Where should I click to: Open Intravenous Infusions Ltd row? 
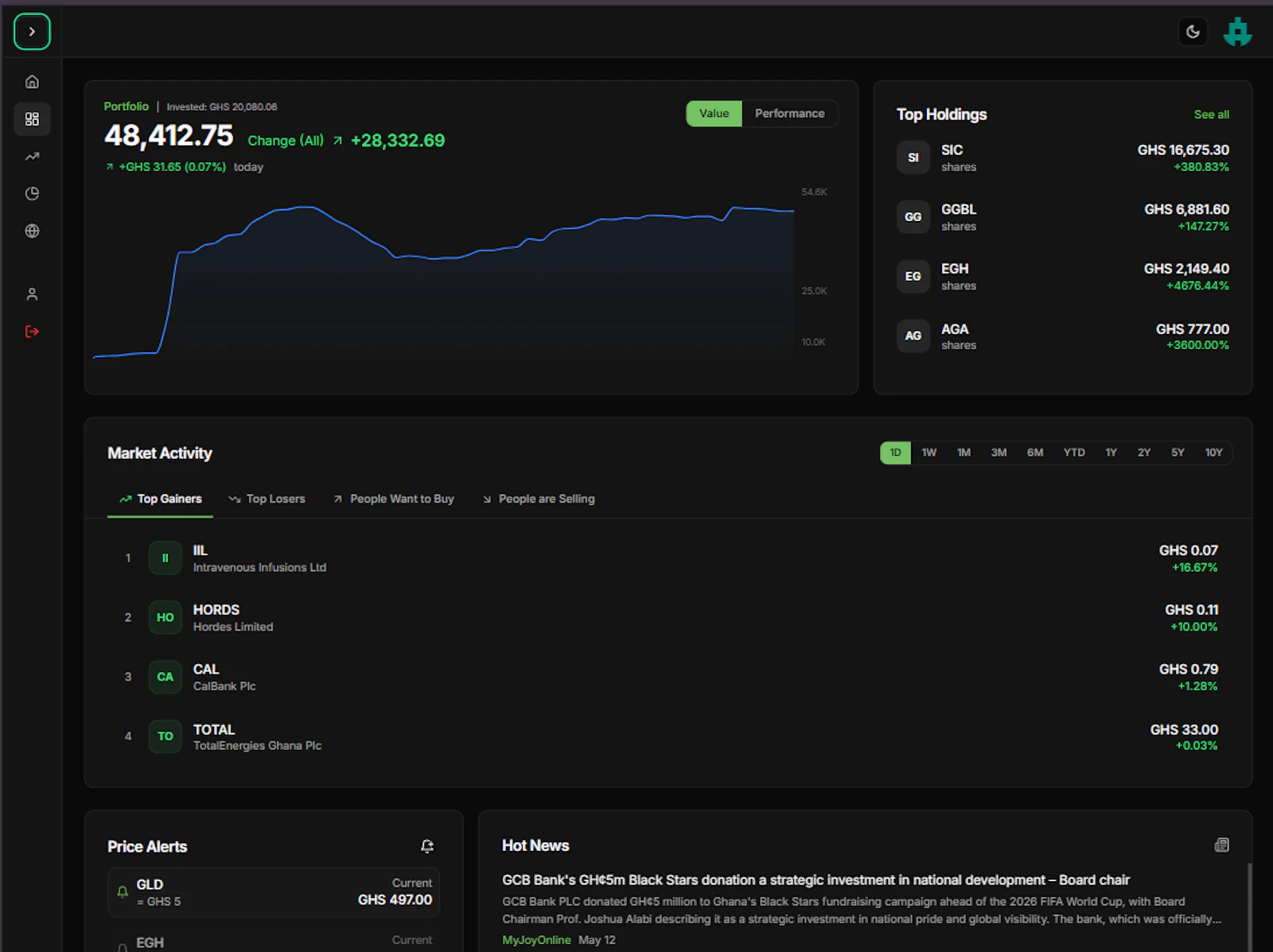(668, 558)
